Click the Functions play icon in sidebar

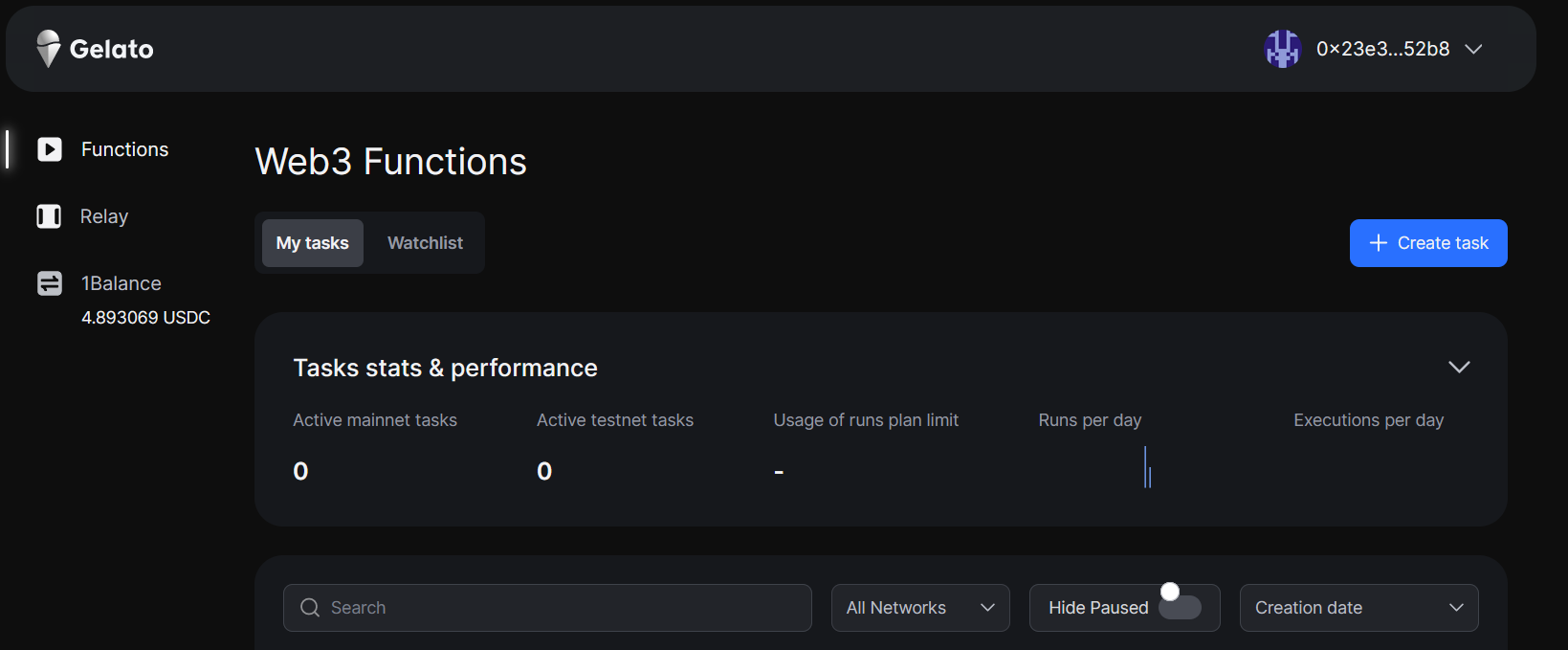tap(50, 149)
